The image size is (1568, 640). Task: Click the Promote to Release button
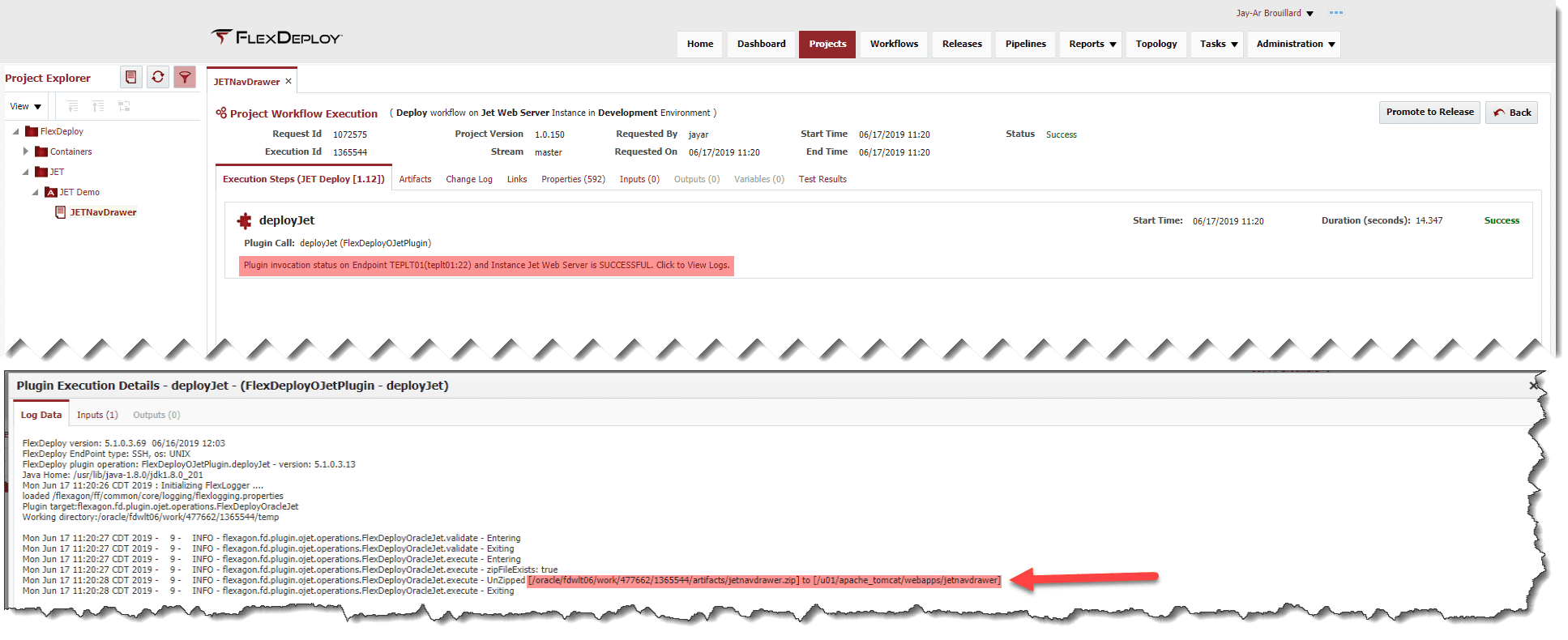click(x=1429, y=112)
